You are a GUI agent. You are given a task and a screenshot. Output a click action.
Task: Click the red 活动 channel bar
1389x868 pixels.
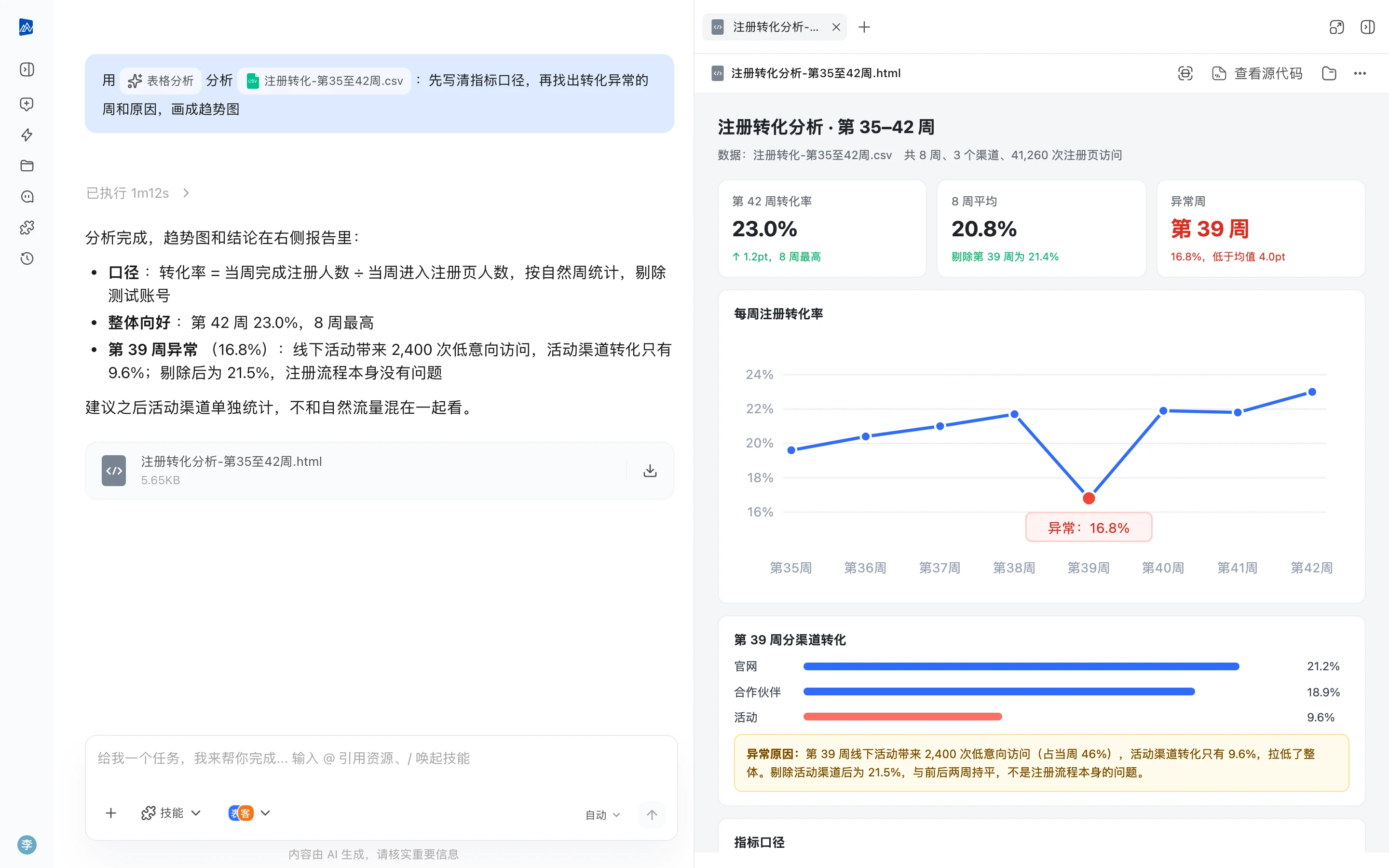[x=902, y=717]
